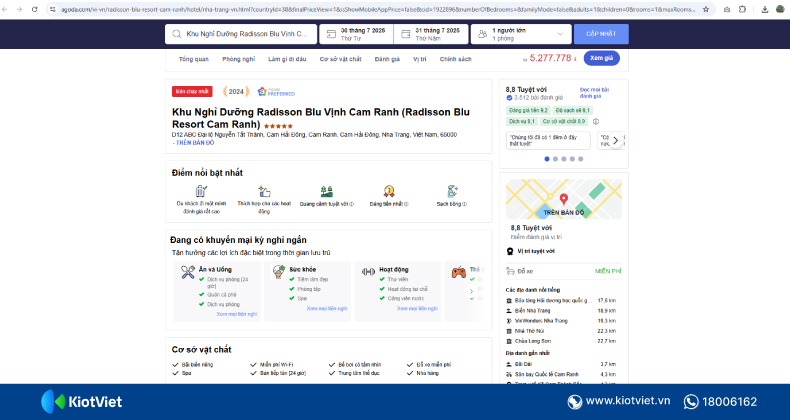Image resolution: width=790 pixels, height=420 pixels.
Task: Click TRÊN BẢN ĐỒ link under address
Action: click(194, 143)
